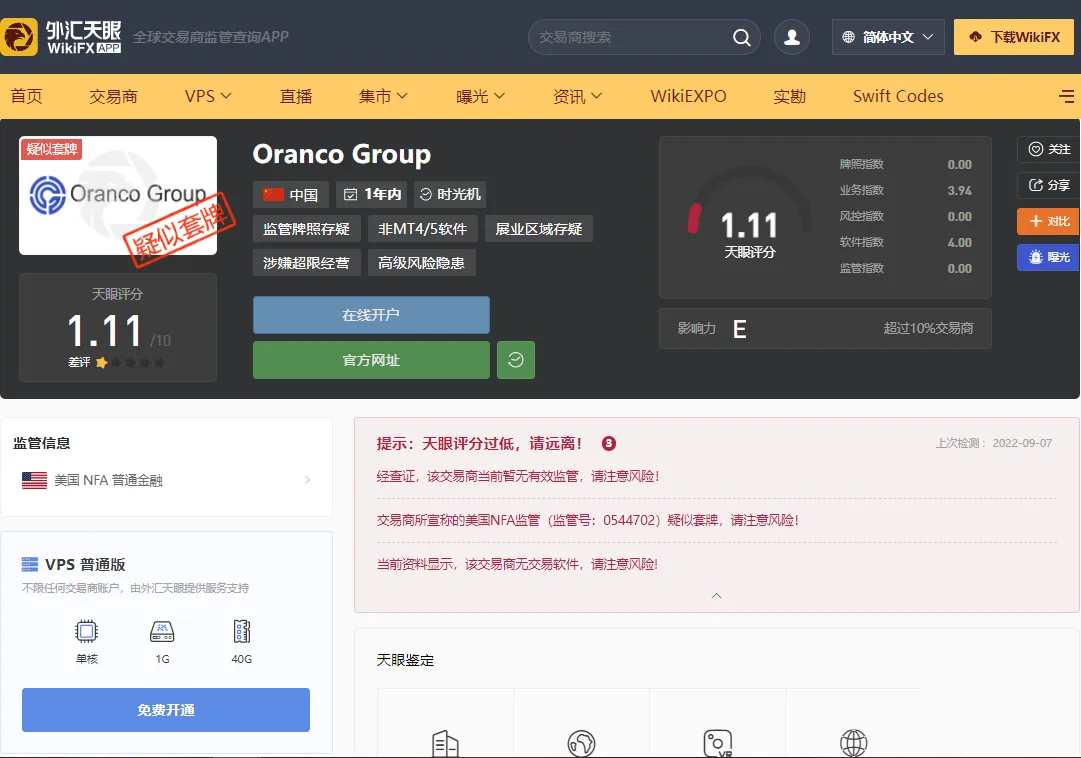Click the red 疑似套牌 corner badge

[52, 149]
